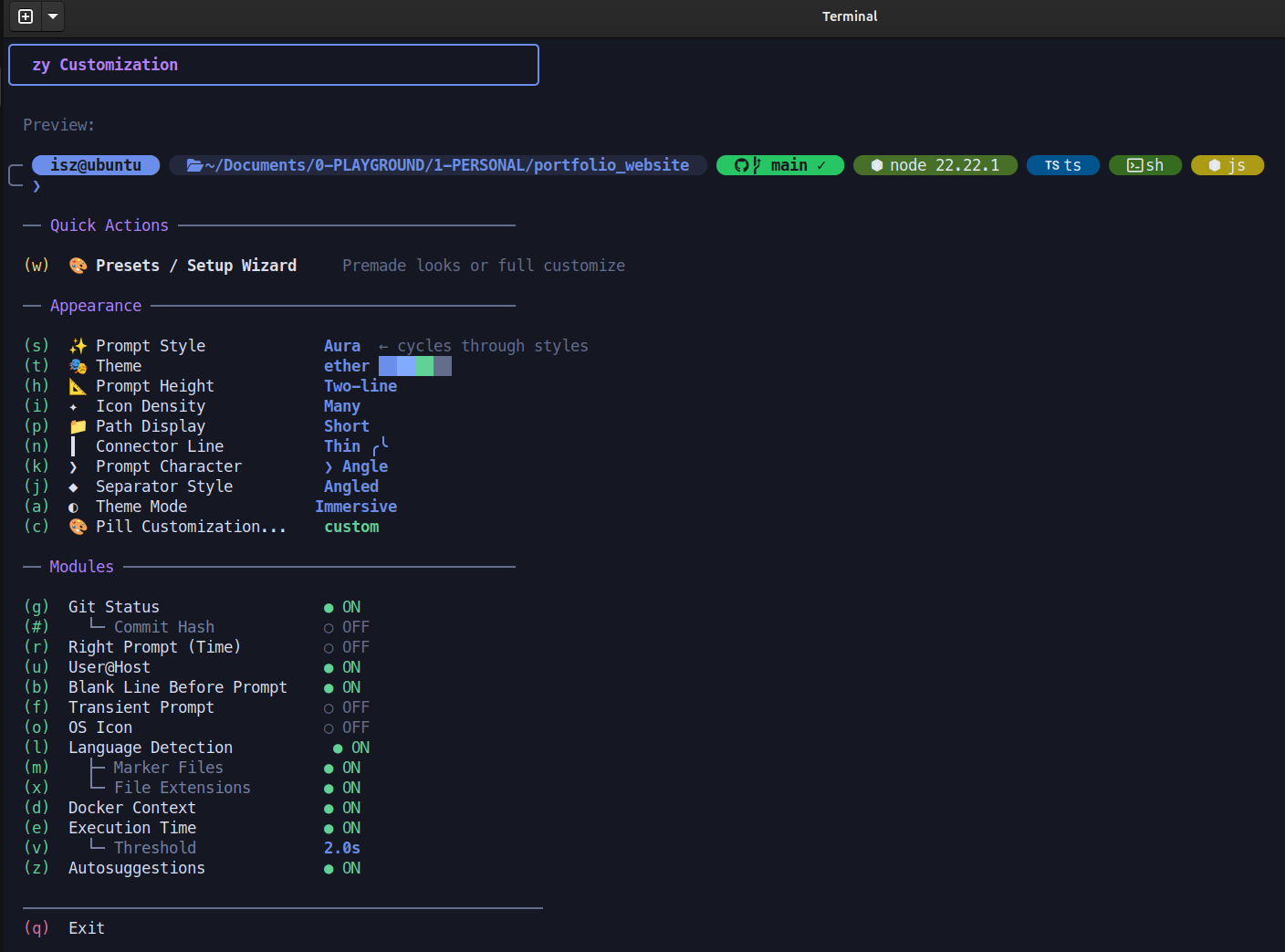Click the palette icon next to Presets
The height and width of the screenshot is (952, 1285).
[78, 266]
